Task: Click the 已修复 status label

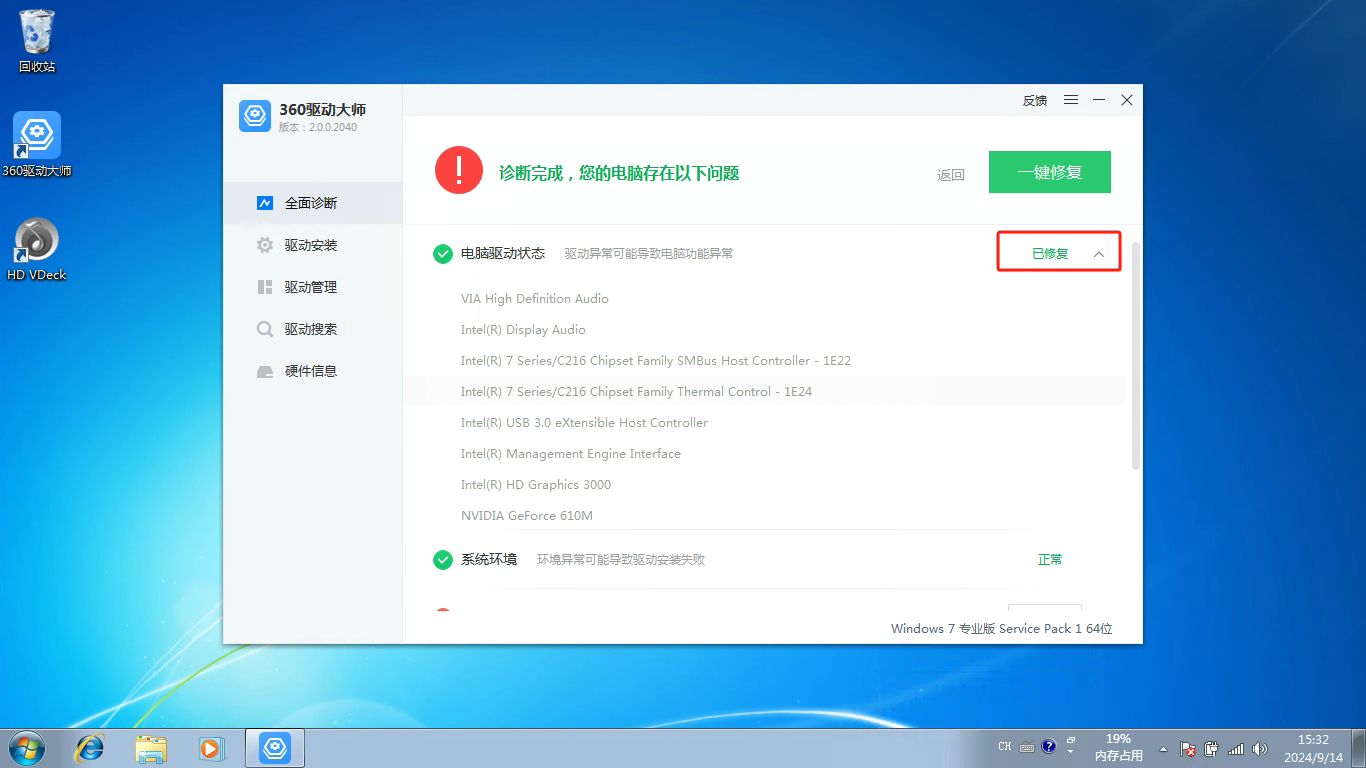Action: tap(1050, 254)
